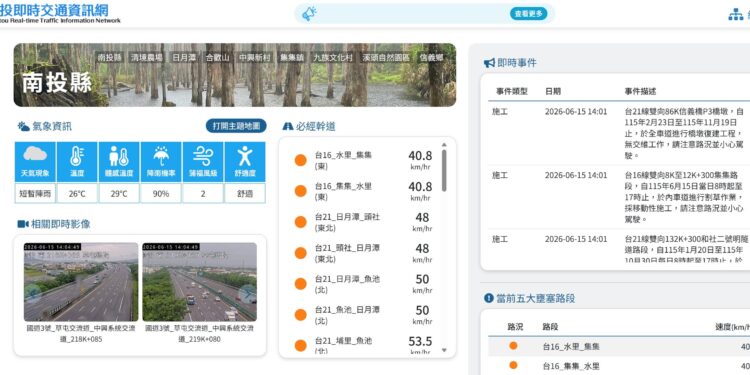The image size is (750, 375).
Task: Click the event row about 台21線雙向86K信義橋
Action: (x=619, y=133)
